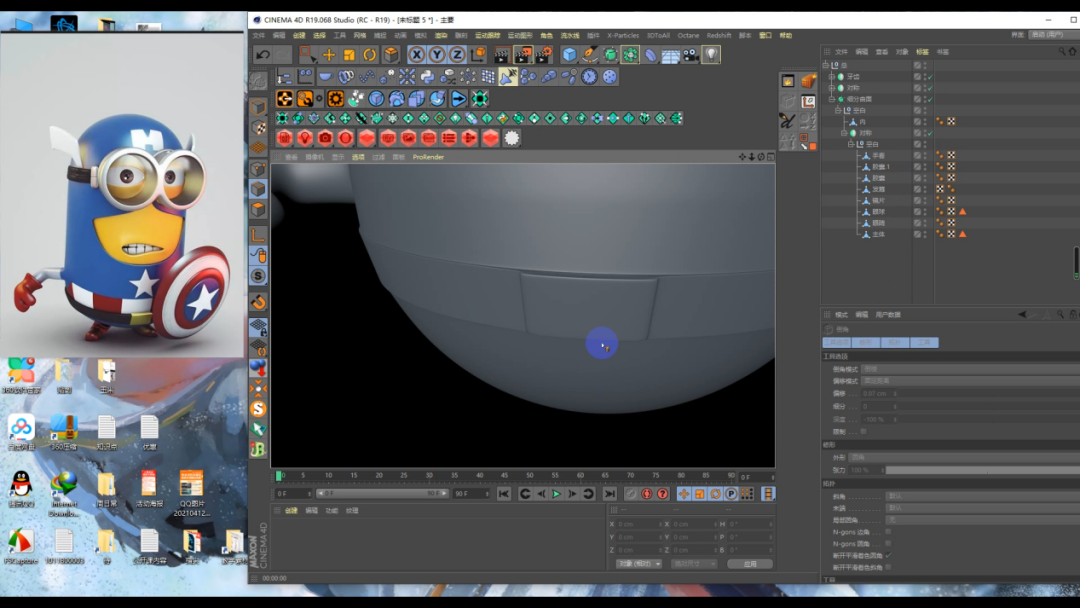Click the Floor grid icon in toolbar

tap(671, 54)
